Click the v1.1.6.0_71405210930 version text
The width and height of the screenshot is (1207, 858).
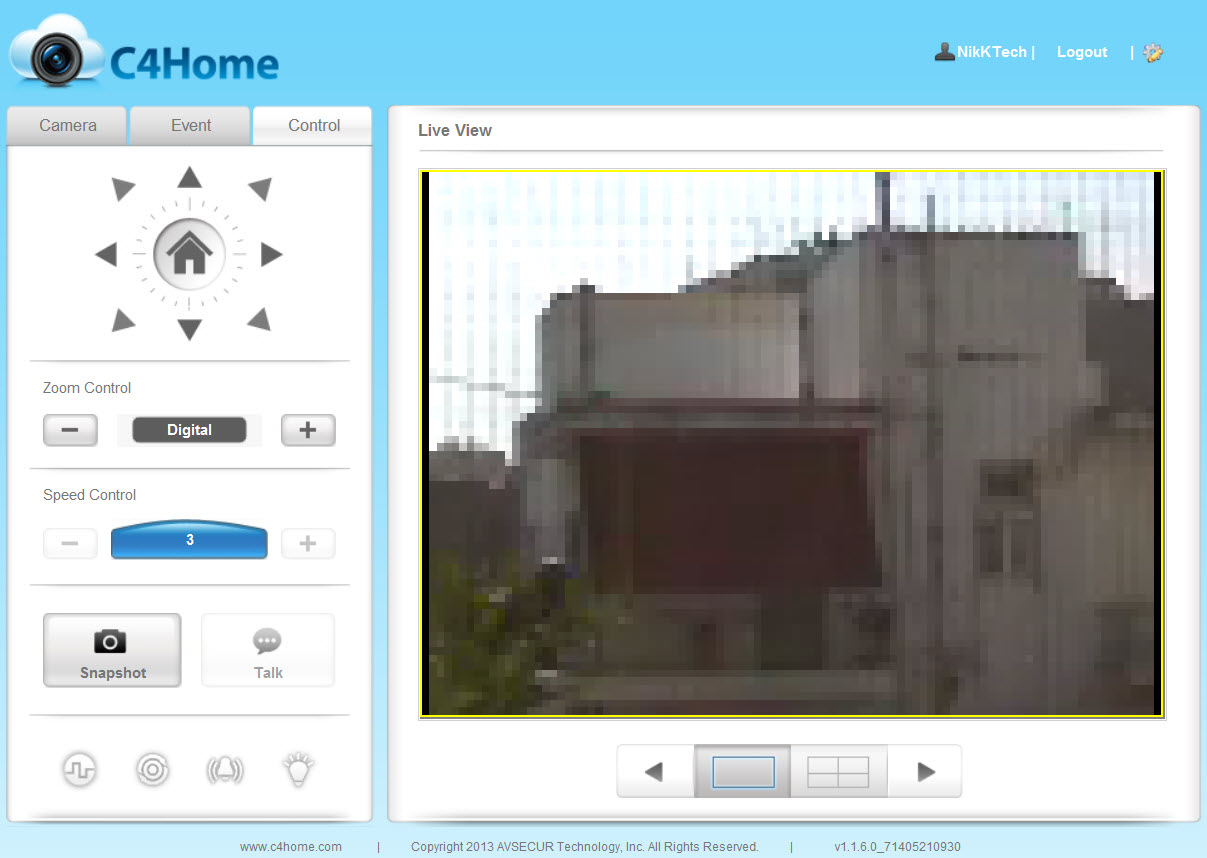coord(897,847)
